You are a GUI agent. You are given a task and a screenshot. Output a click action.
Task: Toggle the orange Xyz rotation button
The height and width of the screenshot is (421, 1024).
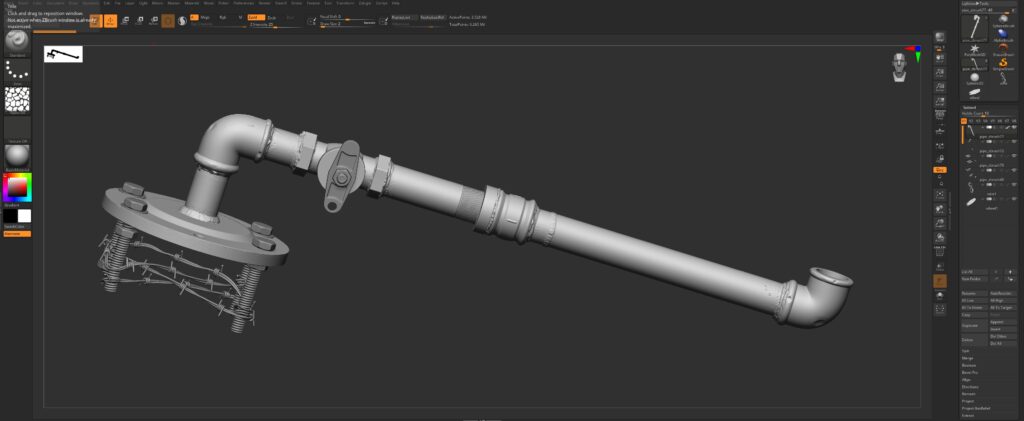point(940,170)
